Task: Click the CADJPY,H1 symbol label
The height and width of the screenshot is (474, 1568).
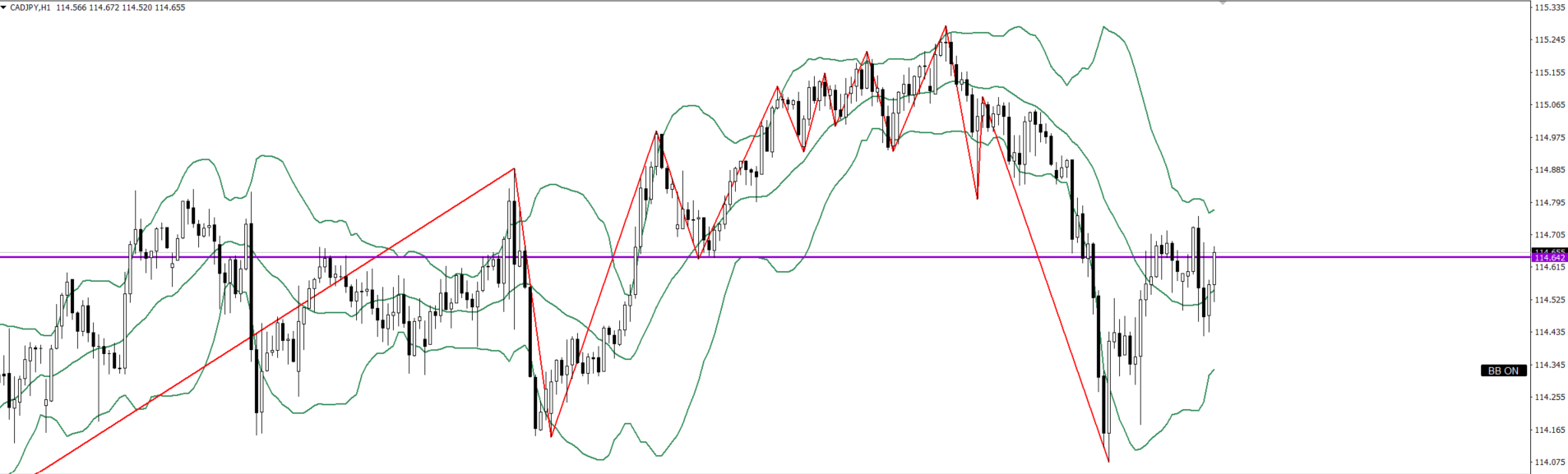Action: pyautogui.click(x=30, y=7)
